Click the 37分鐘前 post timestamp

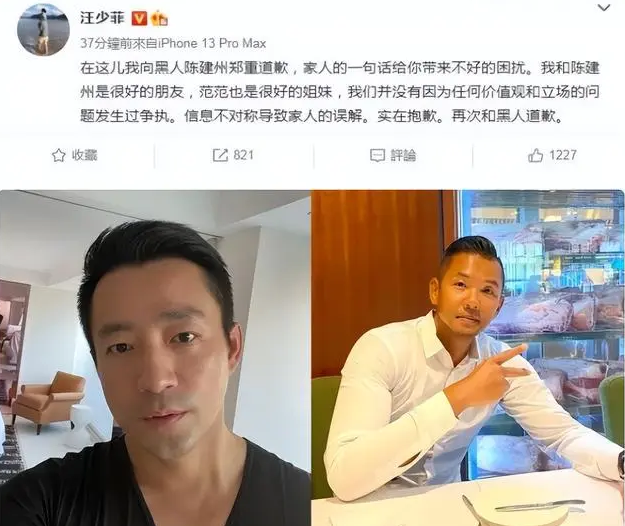pyautogui.click(x=105, y=43)
